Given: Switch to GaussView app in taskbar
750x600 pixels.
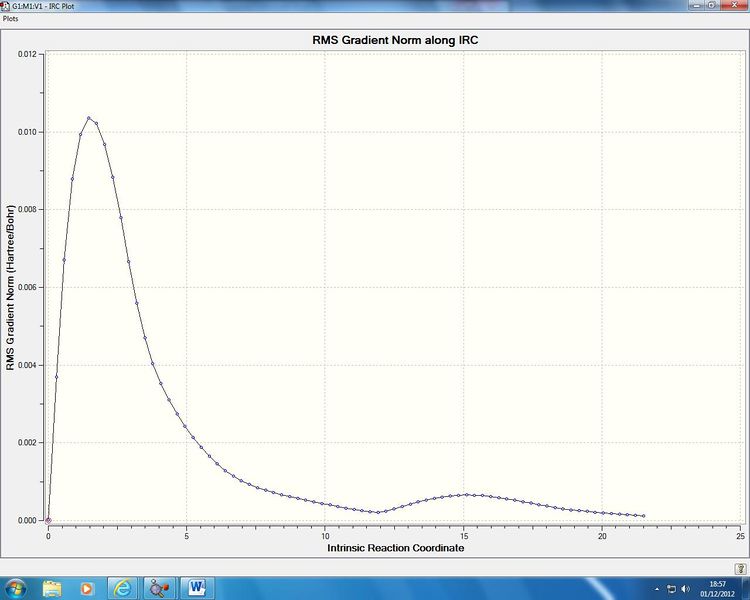Looking at the screenshot, I should (x=159, y=588).
